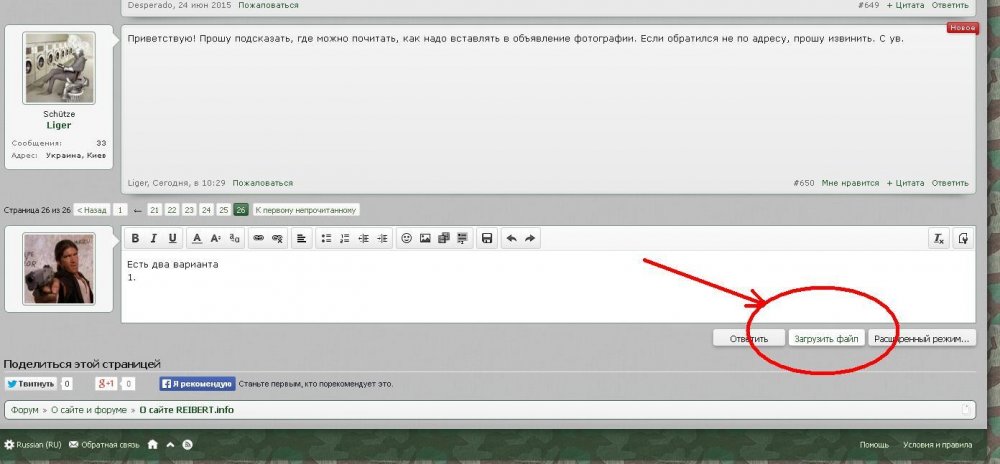Go to page 21 of thread
The image size is (1000, 464).
coord(154,210)
